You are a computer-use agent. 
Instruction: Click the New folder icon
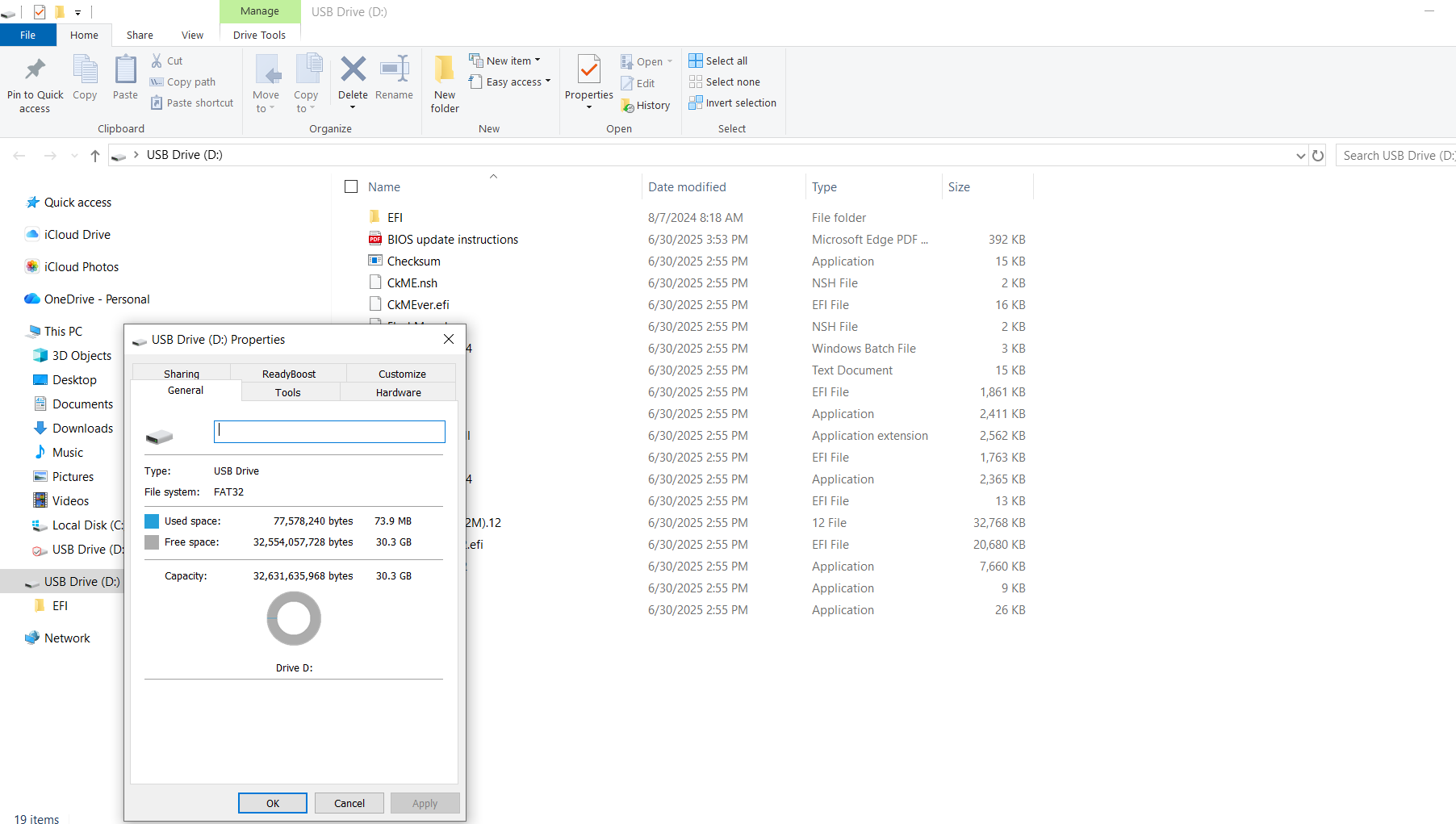445,69
